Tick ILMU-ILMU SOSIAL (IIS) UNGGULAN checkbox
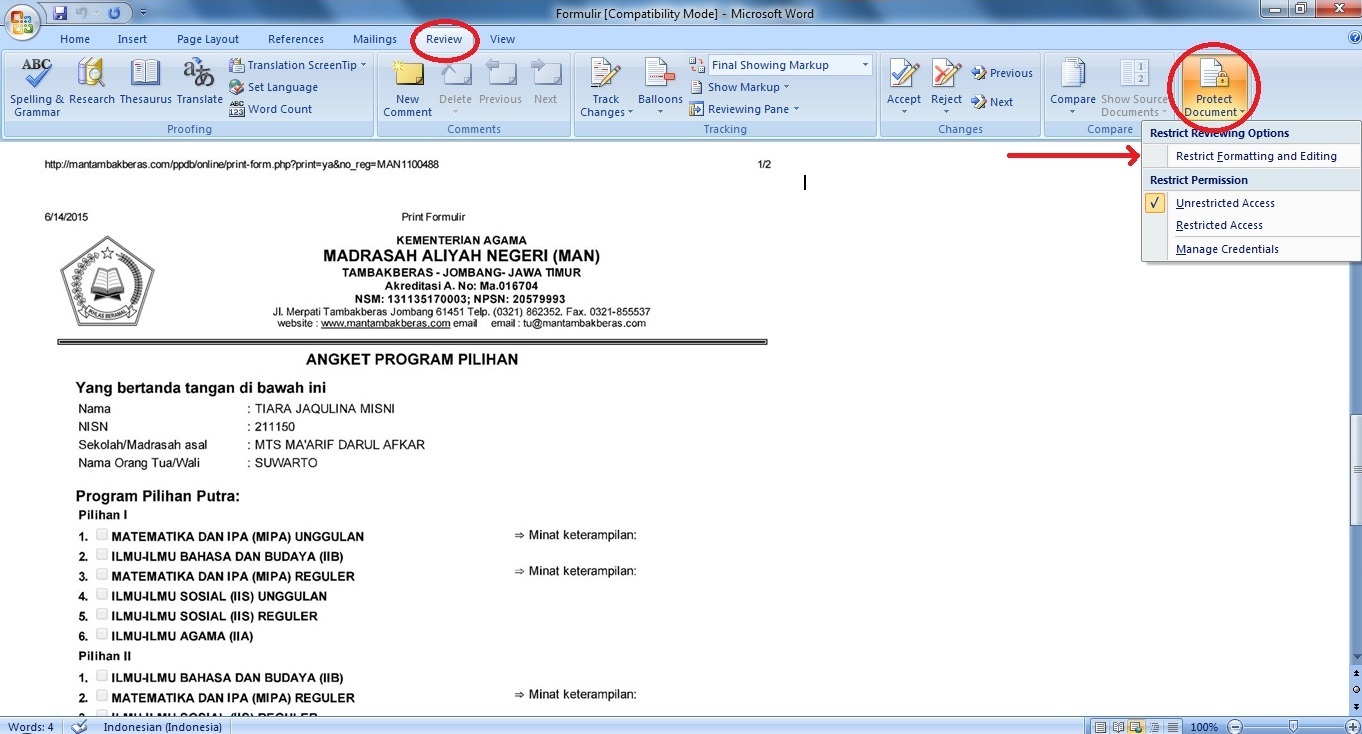Image resolution: width=1362 pixels, height=734 pixels. [x=102, y=595]
